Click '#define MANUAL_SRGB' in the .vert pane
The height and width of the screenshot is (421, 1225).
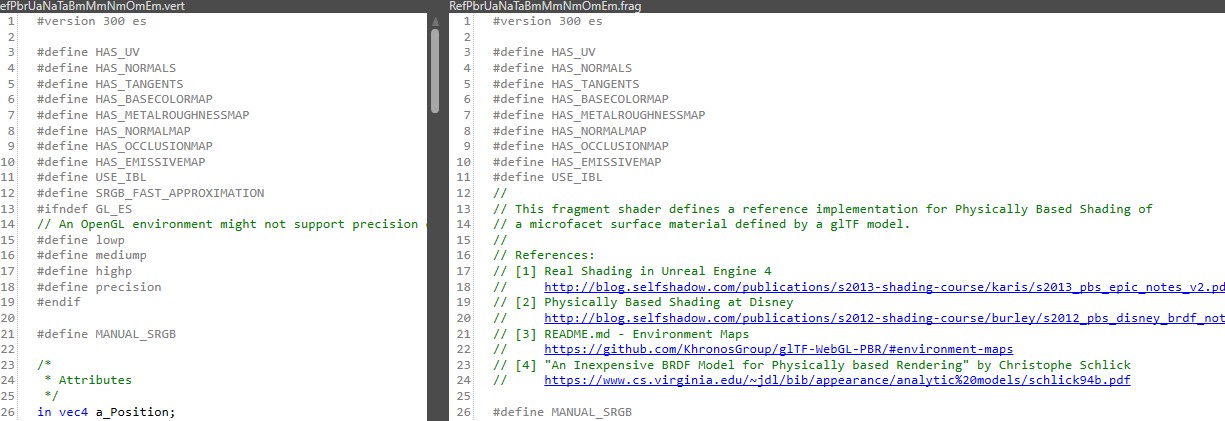pyautogui.click(x=106, y=333)
